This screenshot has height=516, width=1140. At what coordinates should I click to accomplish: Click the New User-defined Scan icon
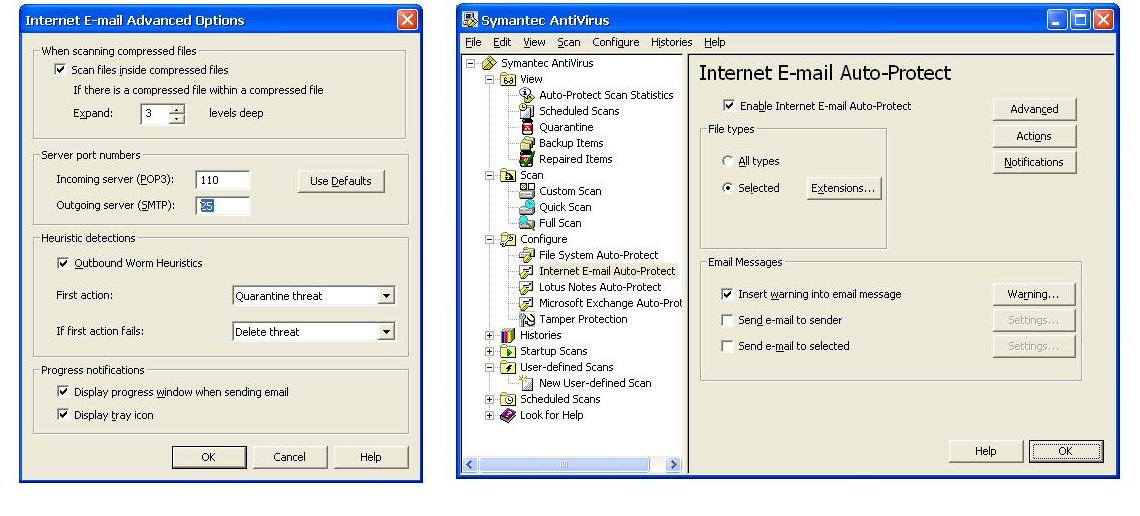point(527,383)
